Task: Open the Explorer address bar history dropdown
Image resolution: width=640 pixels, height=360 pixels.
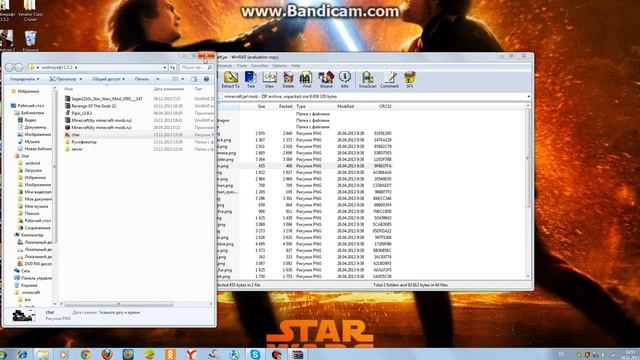Action: (165, 67)
